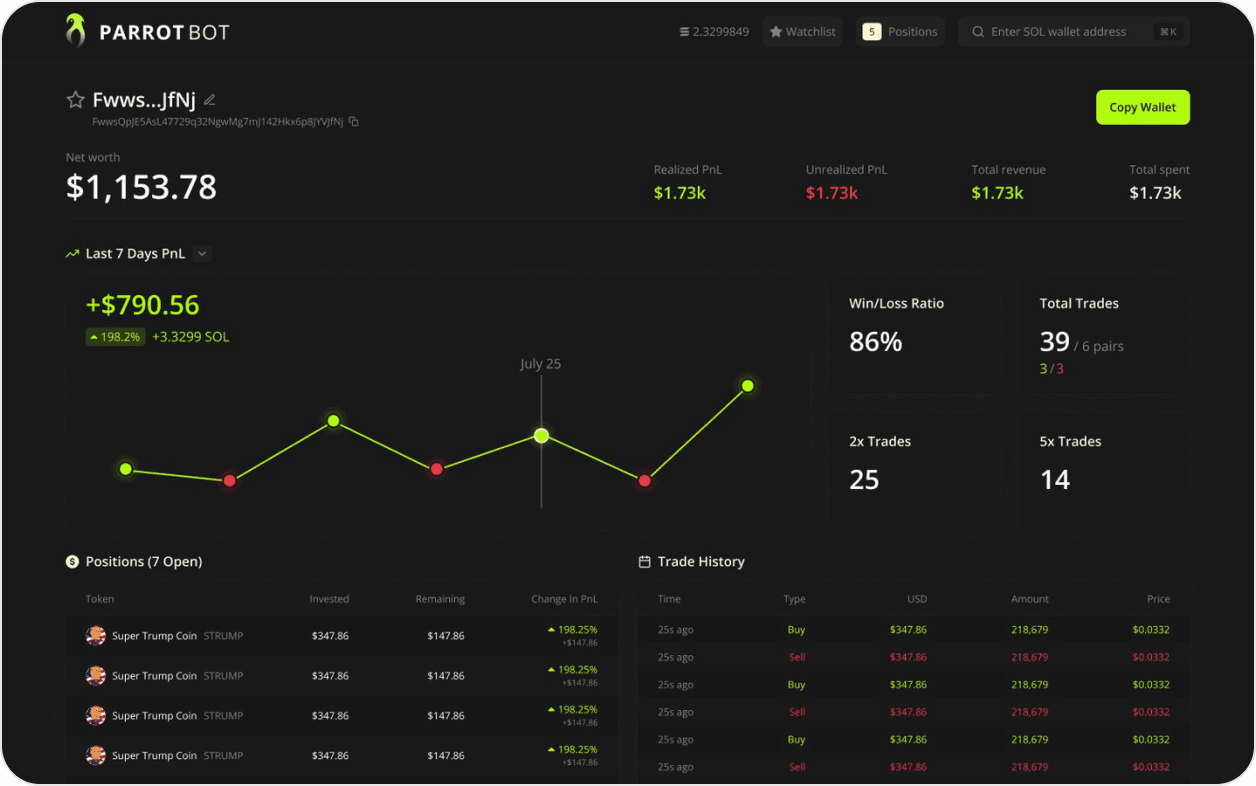Sort by the Change In PnL column header
Screen dimensions: 1256x786
coord(564,599)
